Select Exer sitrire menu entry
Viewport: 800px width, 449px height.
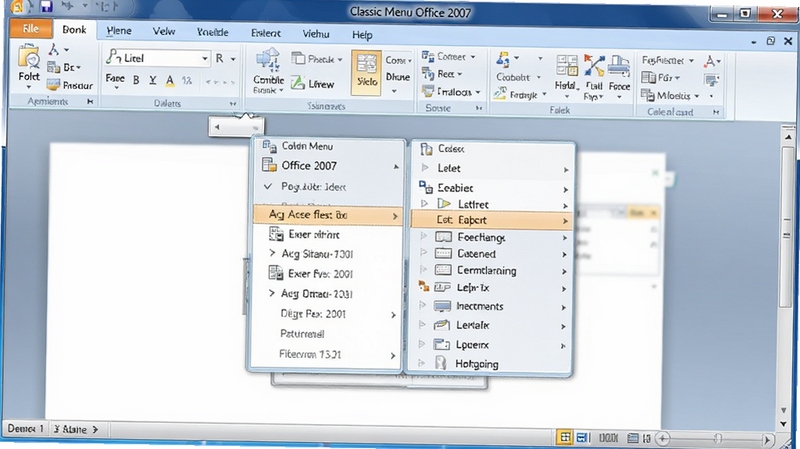point(327,234)
